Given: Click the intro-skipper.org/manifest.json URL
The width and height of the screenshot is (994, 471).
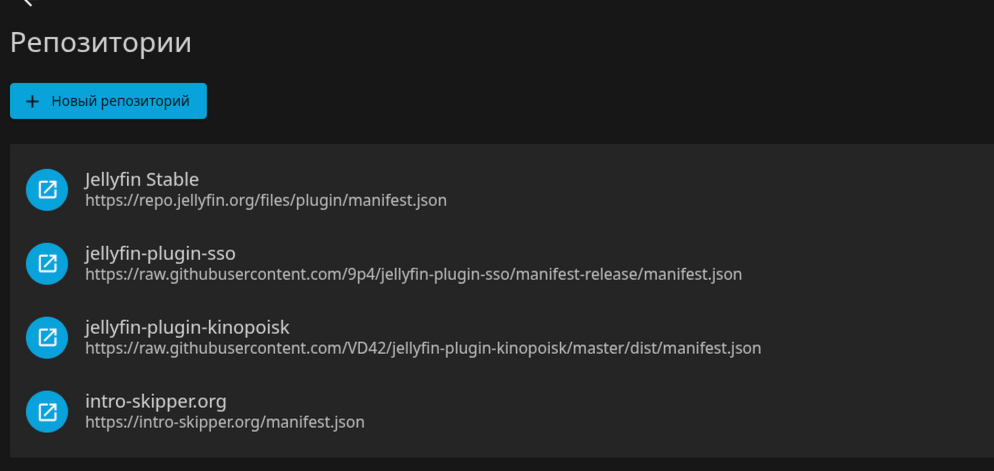Looking at the screenshot, I should [x=225, y=422].
